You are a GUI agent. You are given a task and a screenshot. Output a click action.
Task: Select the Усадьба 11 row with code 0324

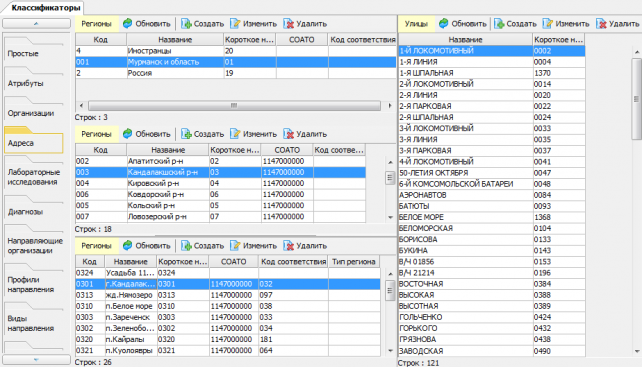228,272
